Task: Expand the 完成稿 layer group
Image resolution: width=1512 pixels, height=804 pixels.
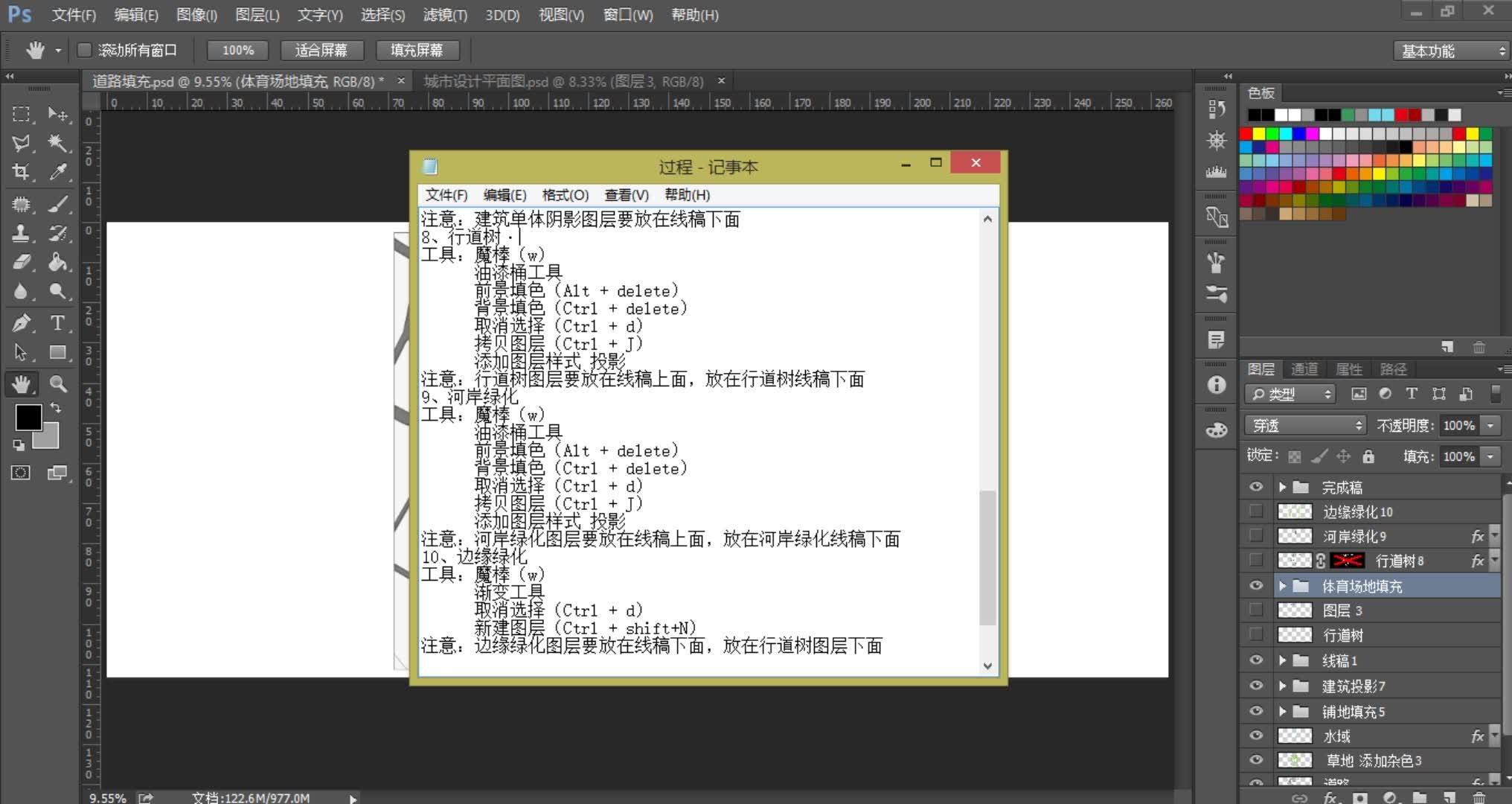Action: coord(1282,487)
